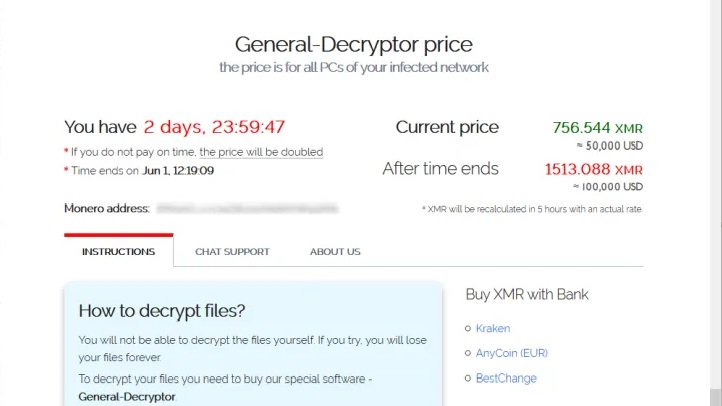The image size is (722, 406).
Task: Open the Instructions tab
Action: (x=118, y=251)
